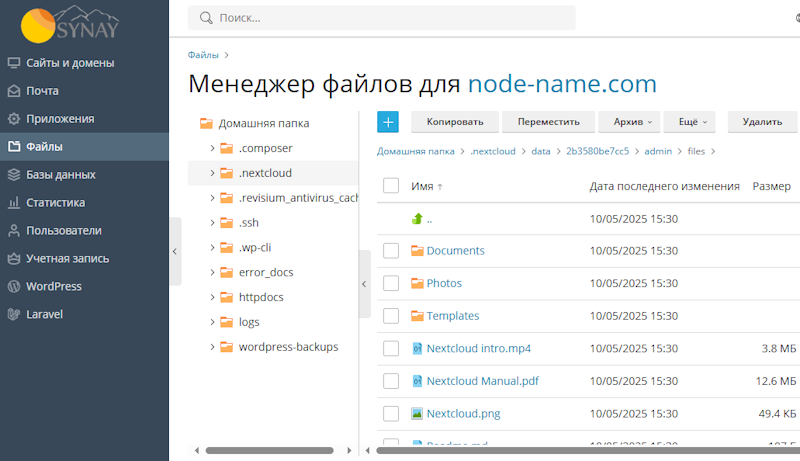Click the Photos folder icon

(417, 283)
